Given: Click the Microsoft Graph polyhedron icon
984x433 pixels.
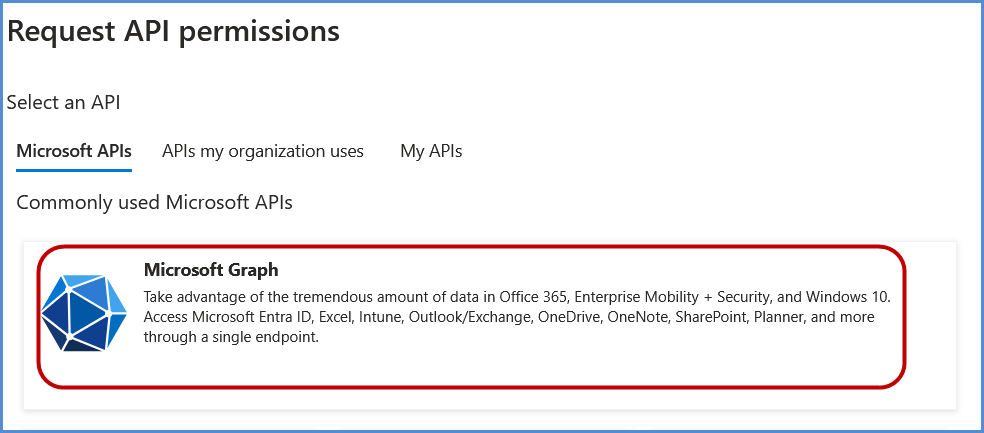Looking at the screenshot, I should pyautogui.click(x=85, y=313).
